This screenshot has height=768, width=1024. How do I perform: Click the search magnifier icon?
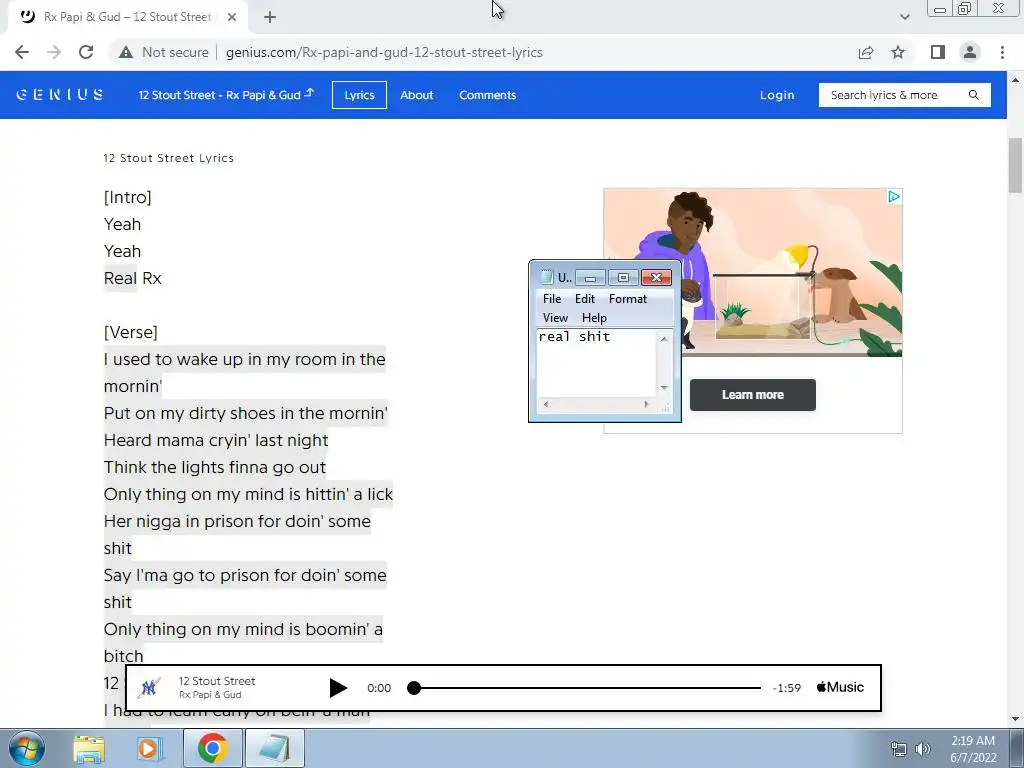[974, 95]
